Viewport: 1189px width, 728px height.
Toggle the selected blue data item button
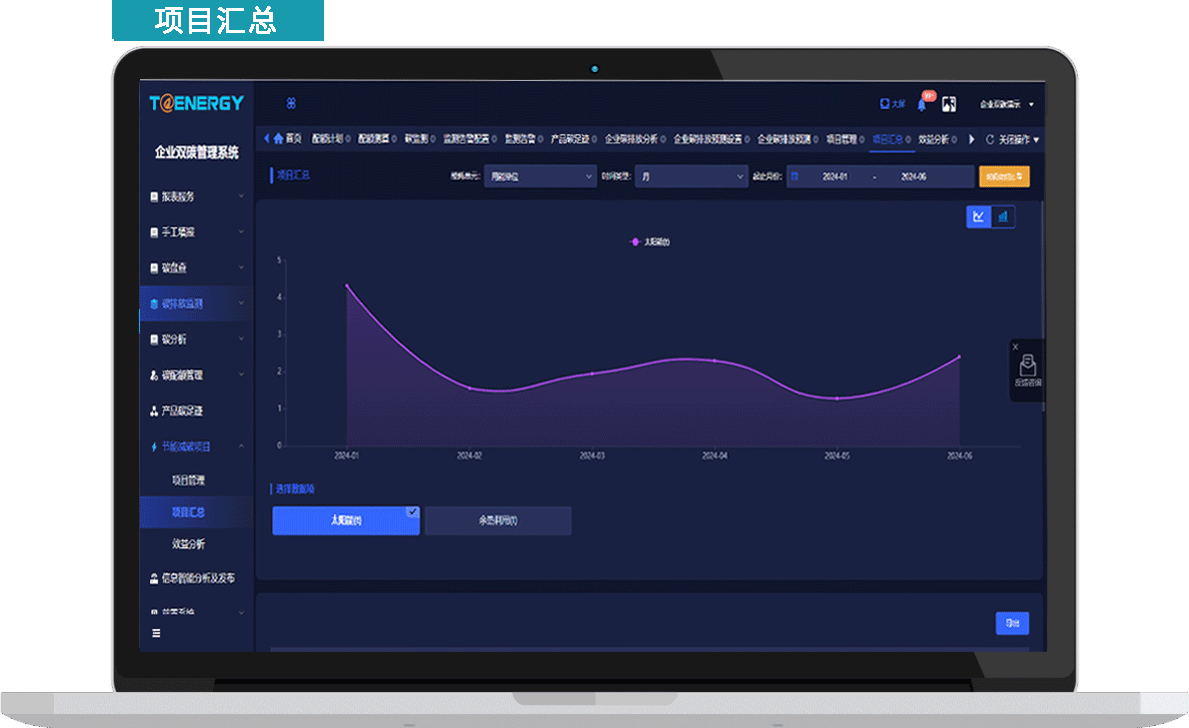(346, 521)
